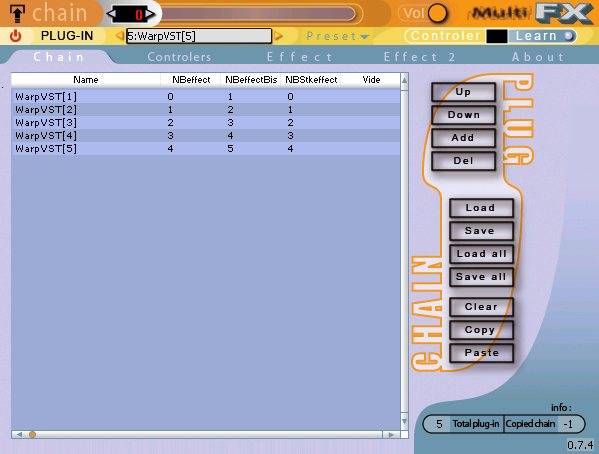Screen dimensions: 599x454
Task: Select the next plug-in with the right triangle
Action: click(278, 36)
